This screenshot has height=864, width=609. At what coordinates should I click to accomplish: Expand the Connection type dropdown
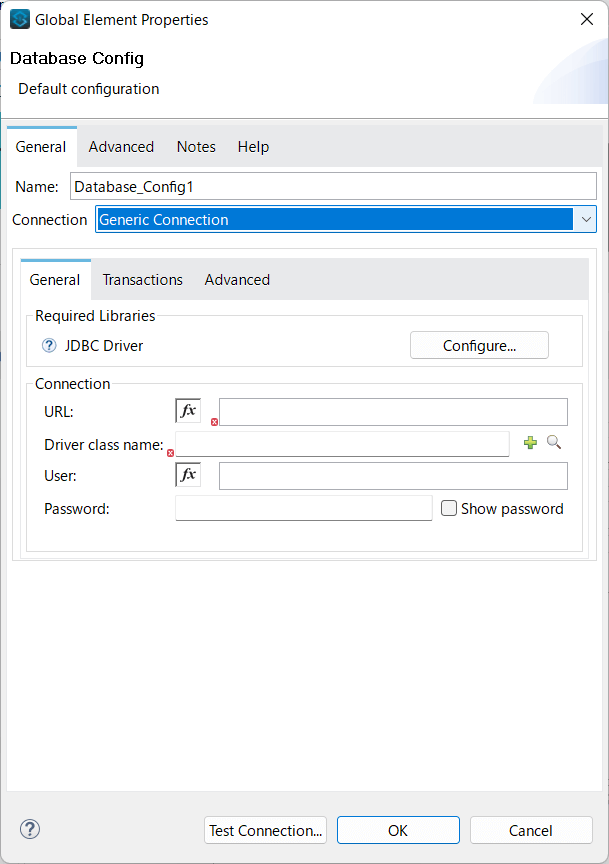[x=585, y=219]
